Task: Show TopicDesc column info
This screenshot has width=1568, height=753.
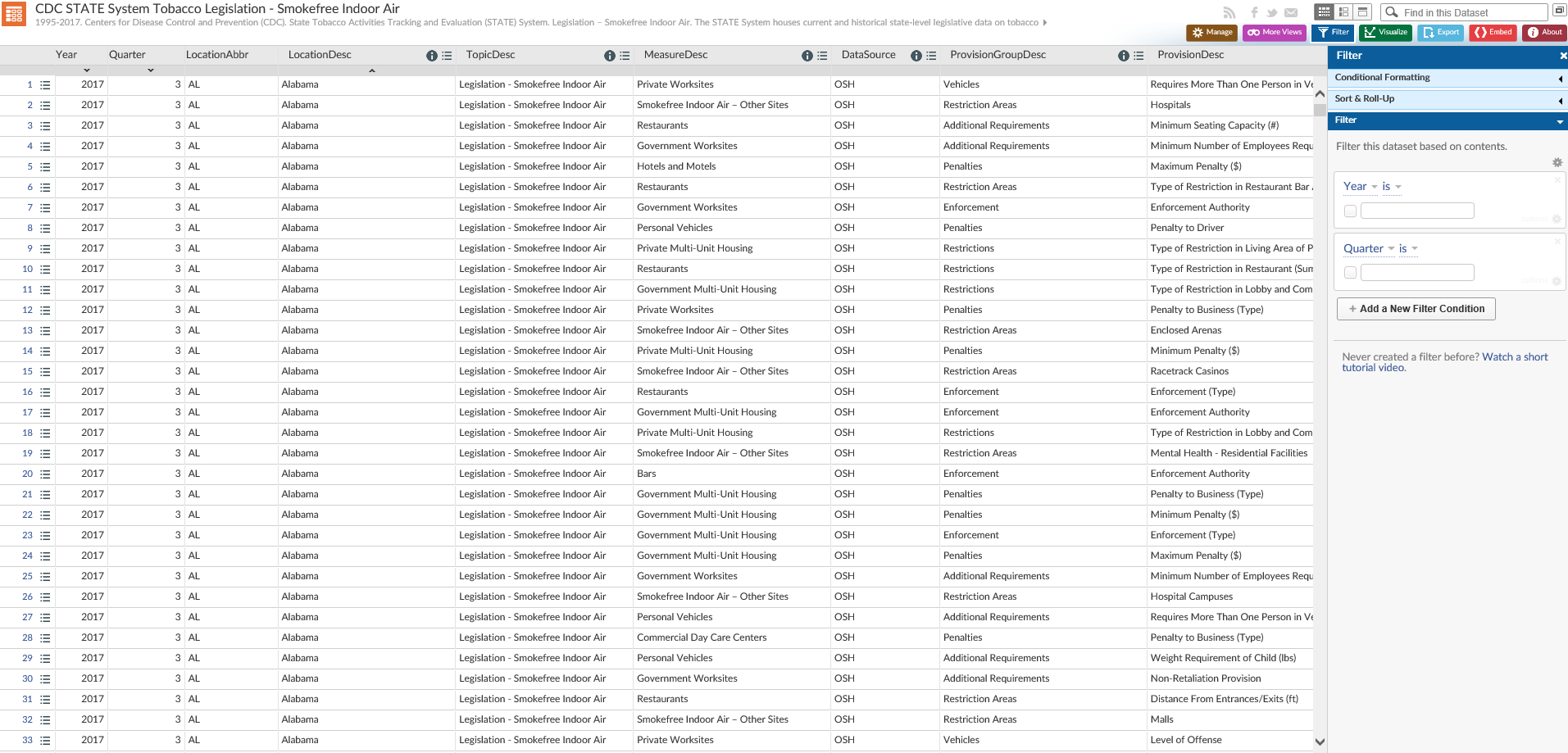Action: tap(610, 56)
